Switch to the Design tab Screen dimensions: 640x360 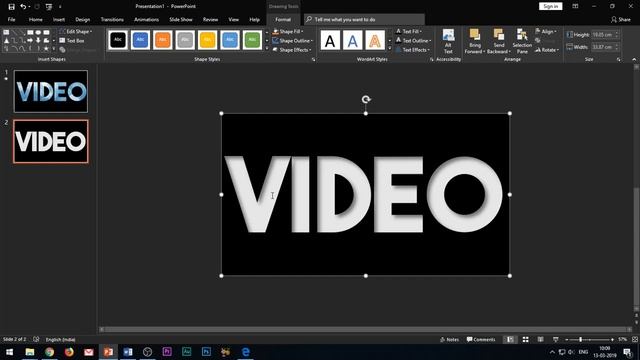pyautogui.click(x=82, y=20)
